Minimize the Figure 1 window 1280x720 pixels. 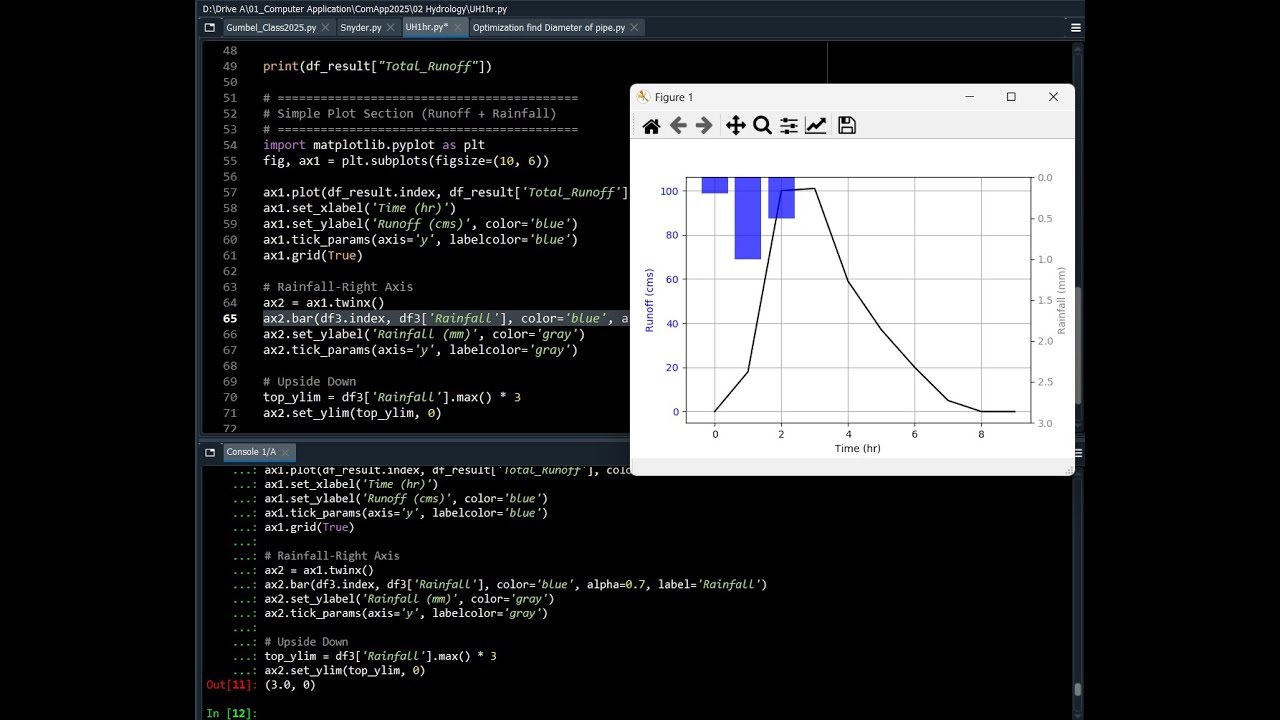[x=969, y=97]
